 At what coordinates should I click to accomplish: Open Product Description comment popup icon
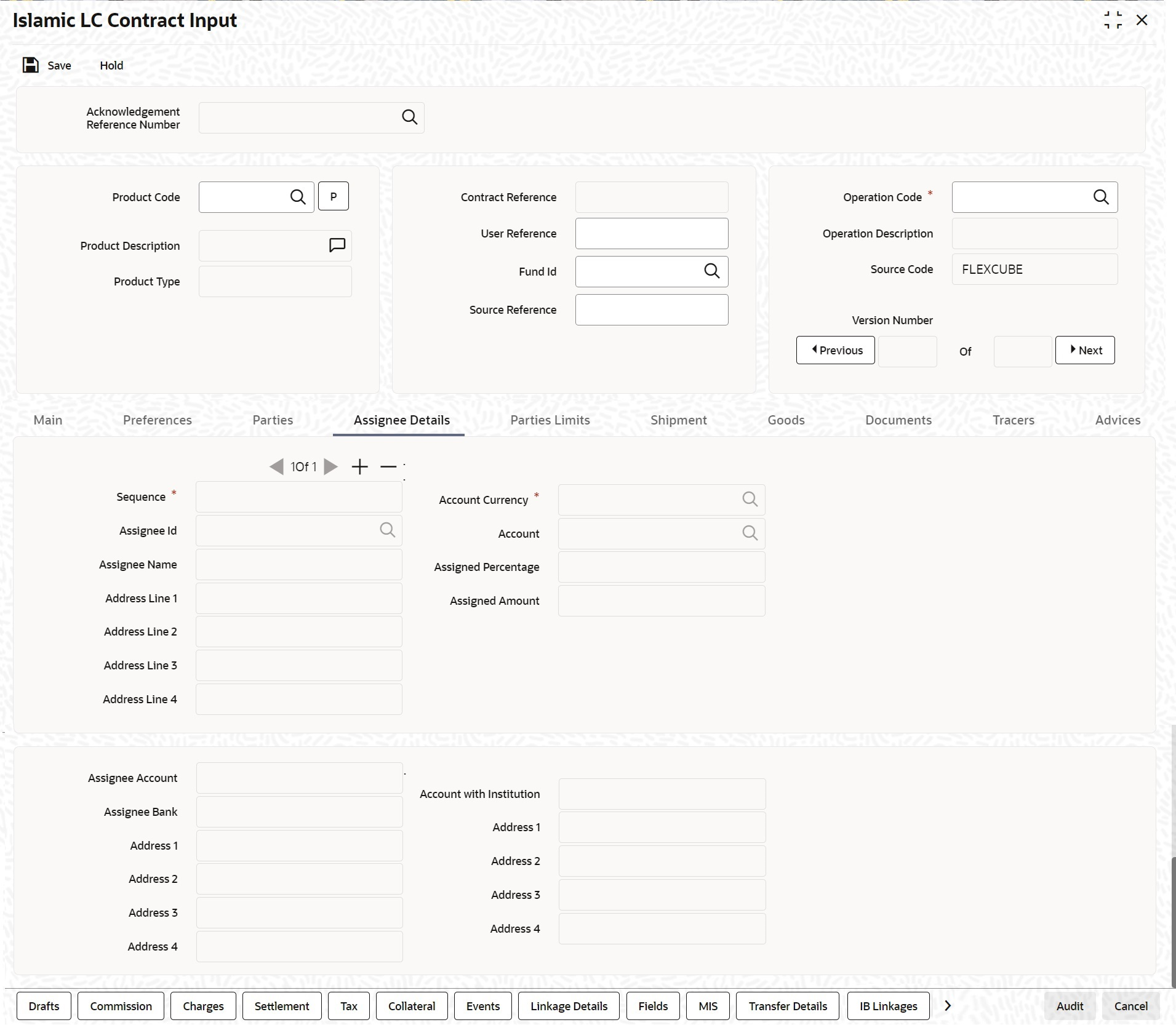pos(337,245)
